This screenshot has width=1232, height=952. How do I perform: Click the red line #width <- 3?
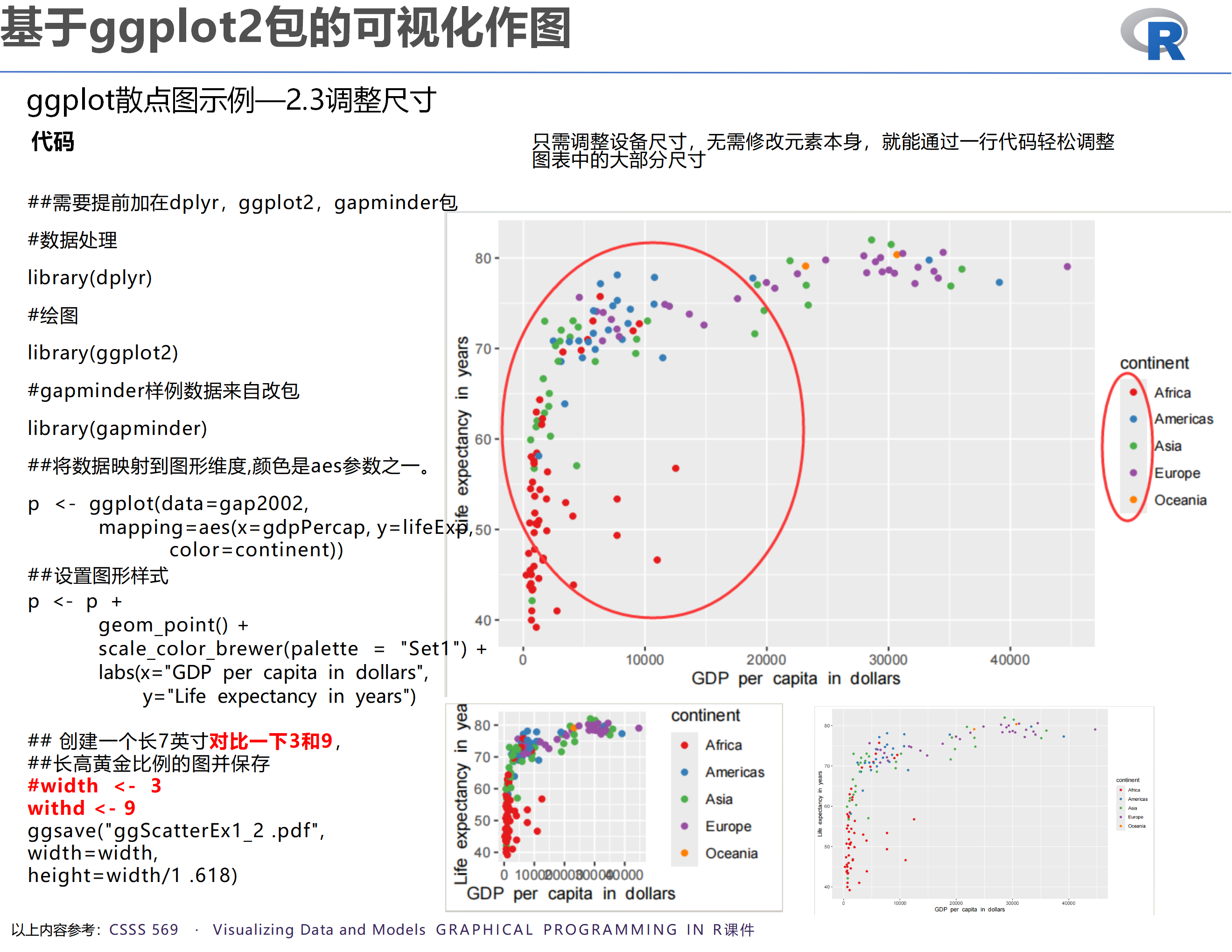tap(95, 785)
